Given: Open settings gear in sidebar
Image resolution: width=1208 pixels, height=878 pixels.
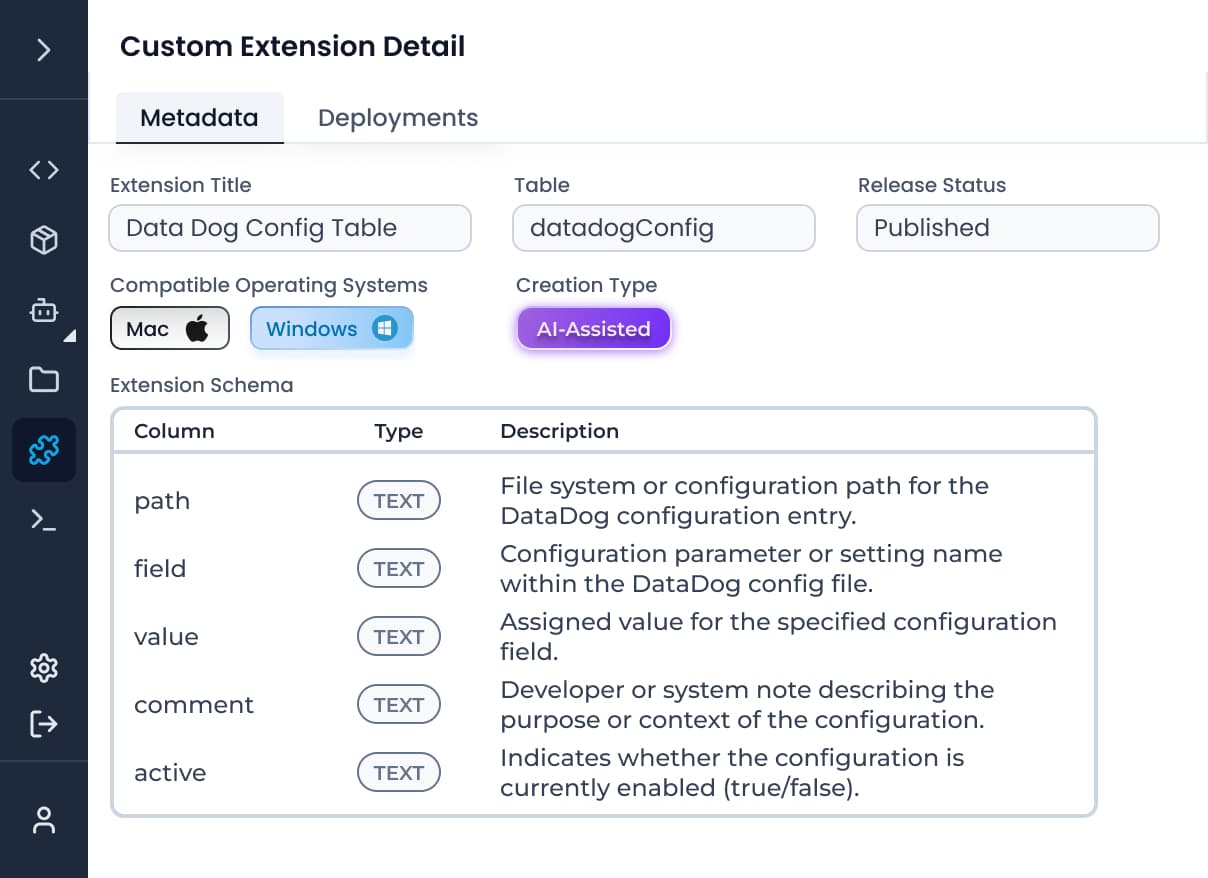Looking at the screenshot, I should pyautogui.click(x=44, y=668).
